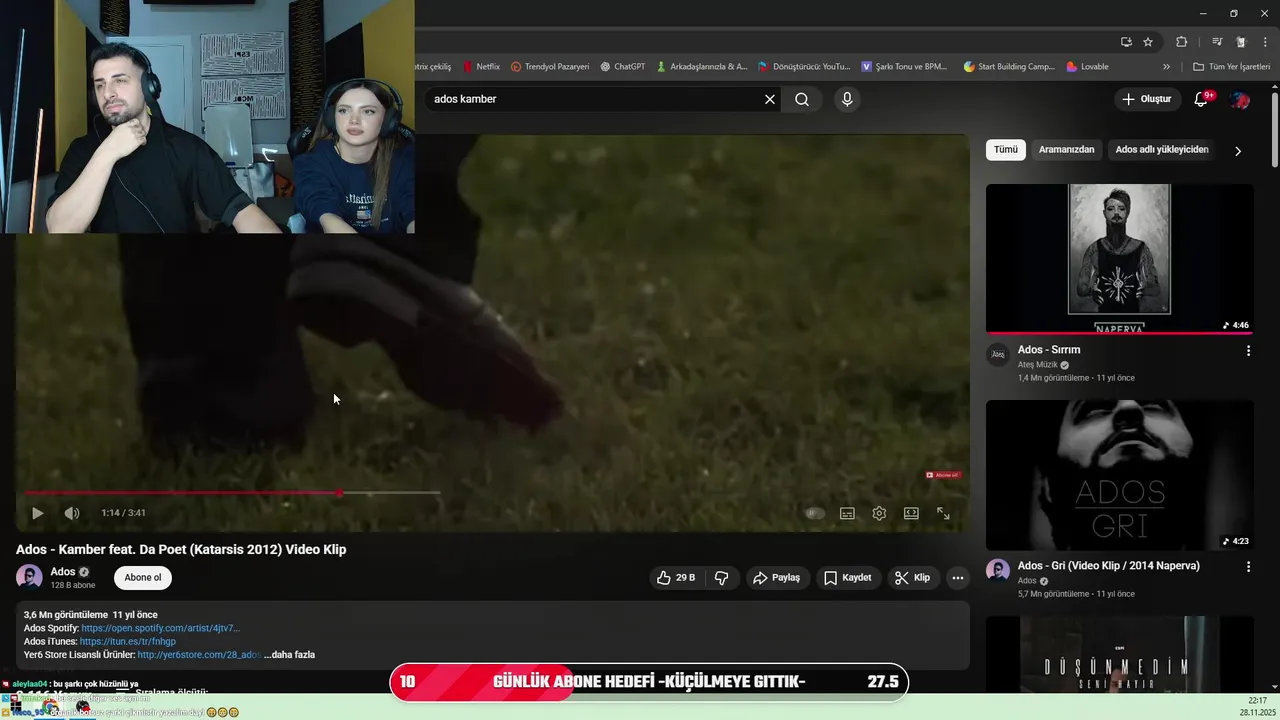Open the Oluştur create button
This screenshot has height=720, width=1280.
1146,99
